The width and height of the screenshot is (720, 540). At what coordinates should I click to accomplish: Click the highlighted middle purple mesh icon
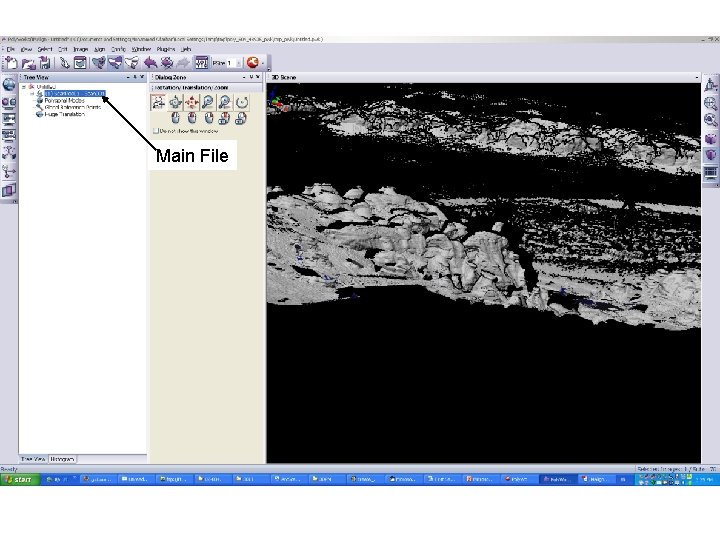pyautogui.click(x=115, y=62)
